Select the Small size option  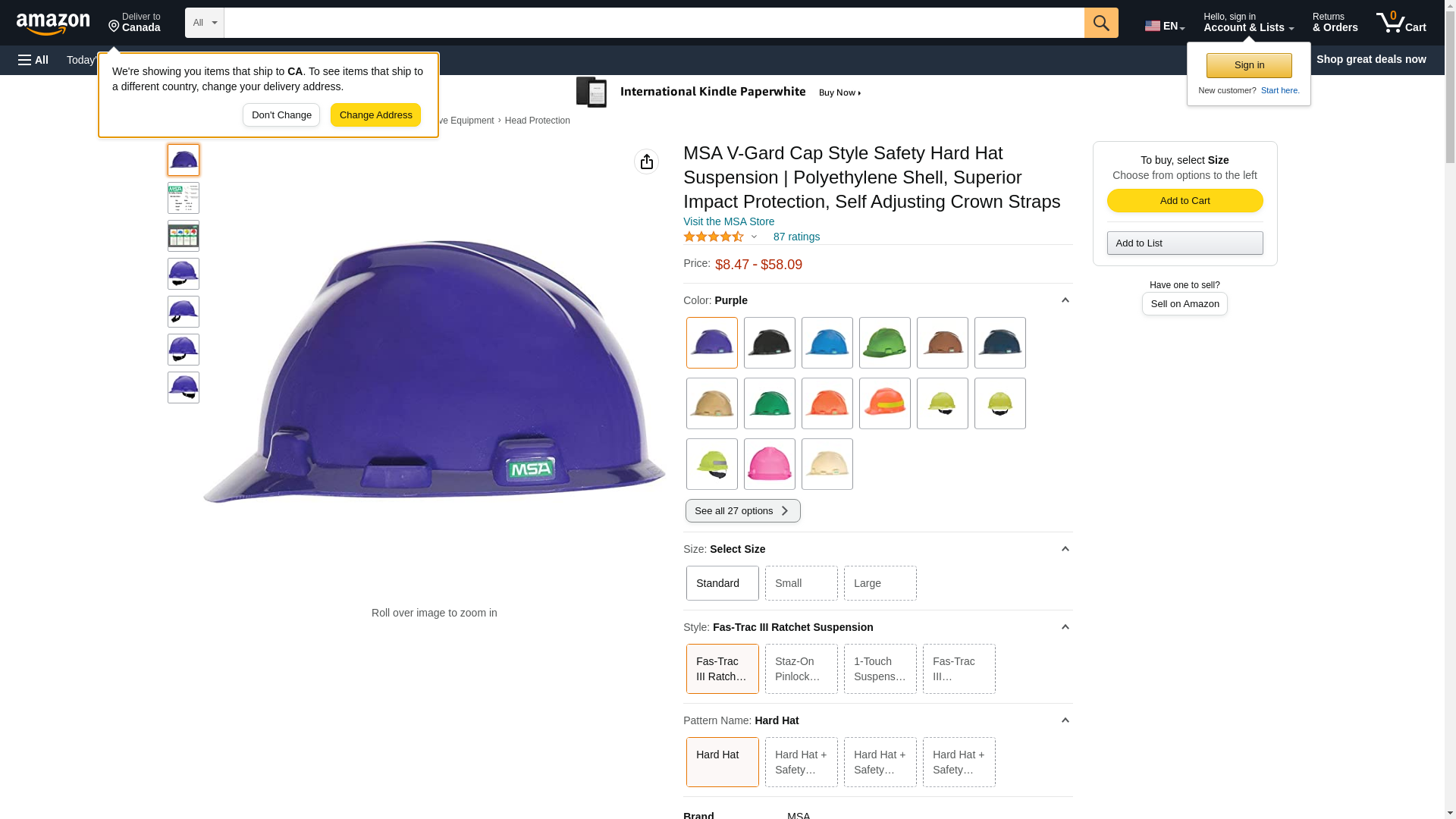pyautogui.click(x=801, y=583)
